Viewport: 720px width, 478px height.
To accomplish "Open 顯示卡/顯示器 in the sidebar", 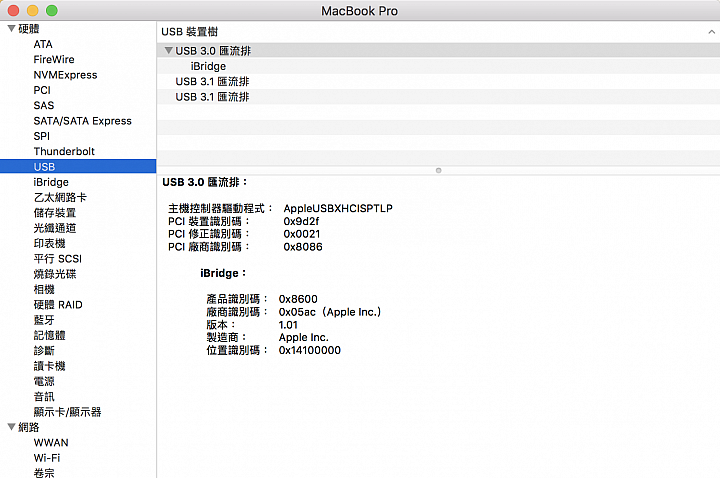I will pos(68,412).
